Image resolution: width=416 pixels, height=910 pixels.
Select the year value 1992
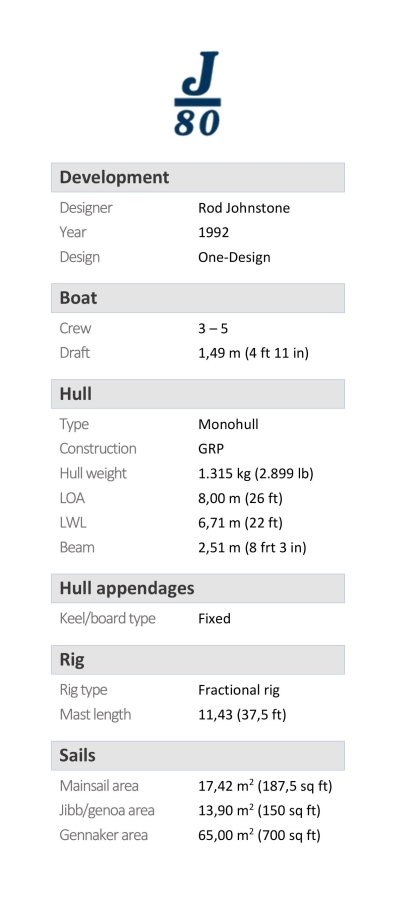pos(214,232)
